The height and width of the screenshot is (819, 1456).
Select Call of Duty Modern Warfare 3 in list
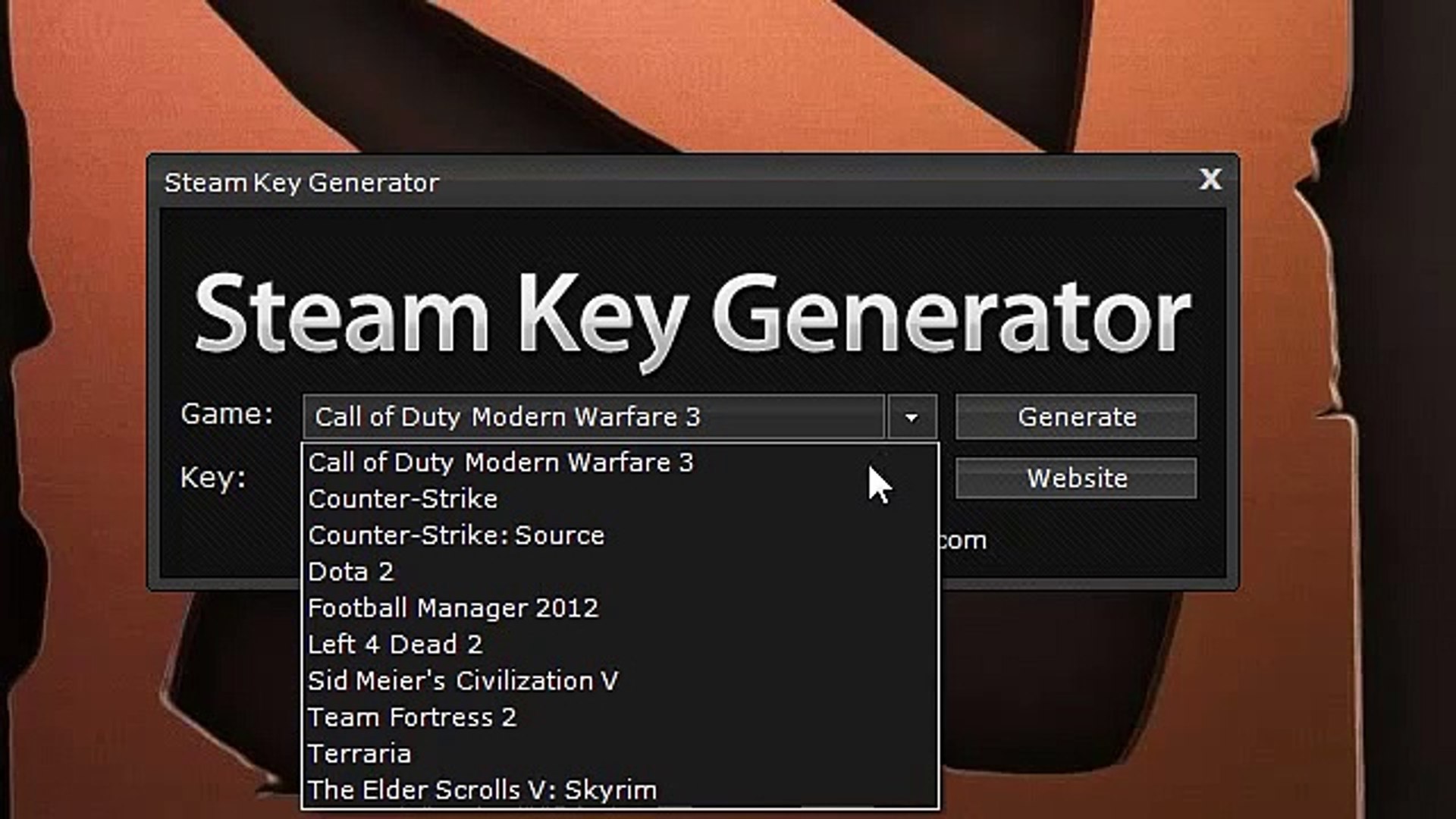pyautogui.click(x=500, y=463)
